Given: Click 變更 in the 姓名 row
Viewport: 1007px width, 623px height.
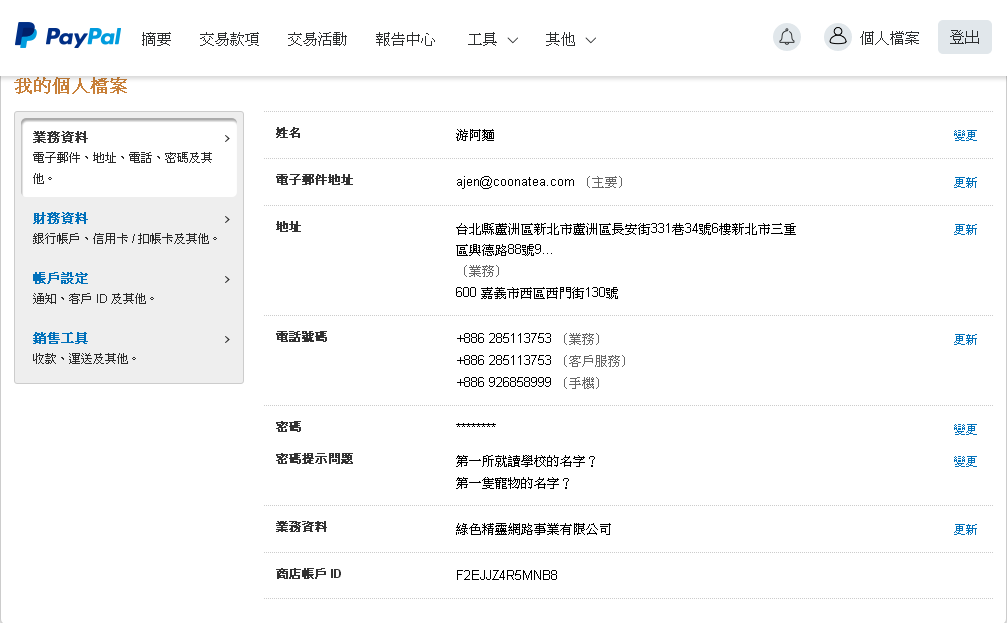Looking at the screenshot, I should click(965, 135).
